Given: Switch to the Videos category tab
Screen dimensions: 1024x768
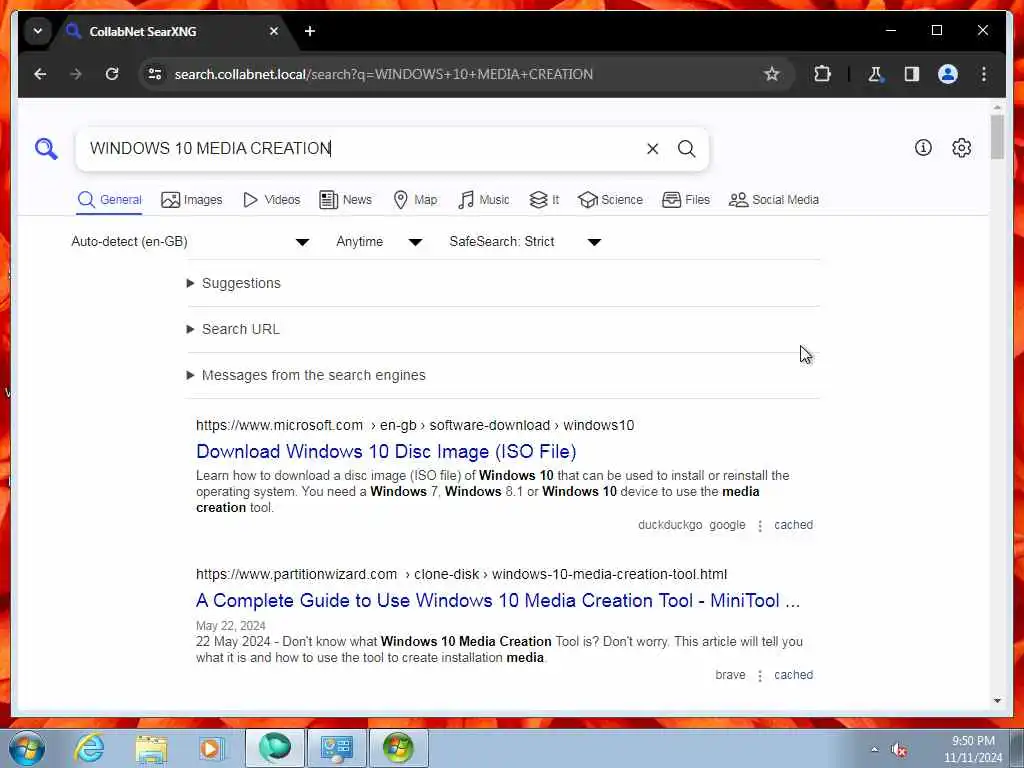Looking at the screenshot, I should pos(271,200).
